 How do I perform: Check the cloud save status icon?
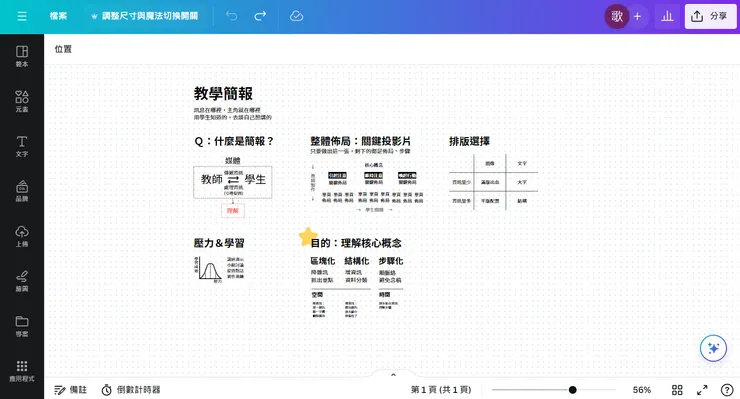(x=296, y=16)
